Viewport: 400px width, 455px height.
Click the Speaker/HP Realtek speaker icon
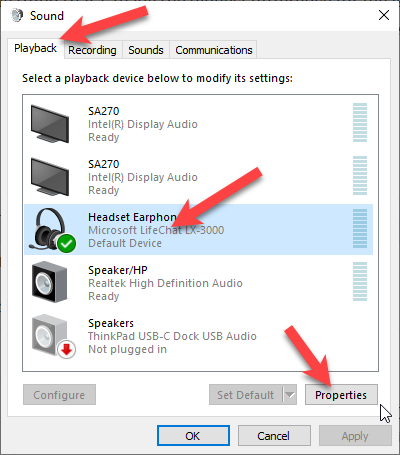(x=49, y=282)
